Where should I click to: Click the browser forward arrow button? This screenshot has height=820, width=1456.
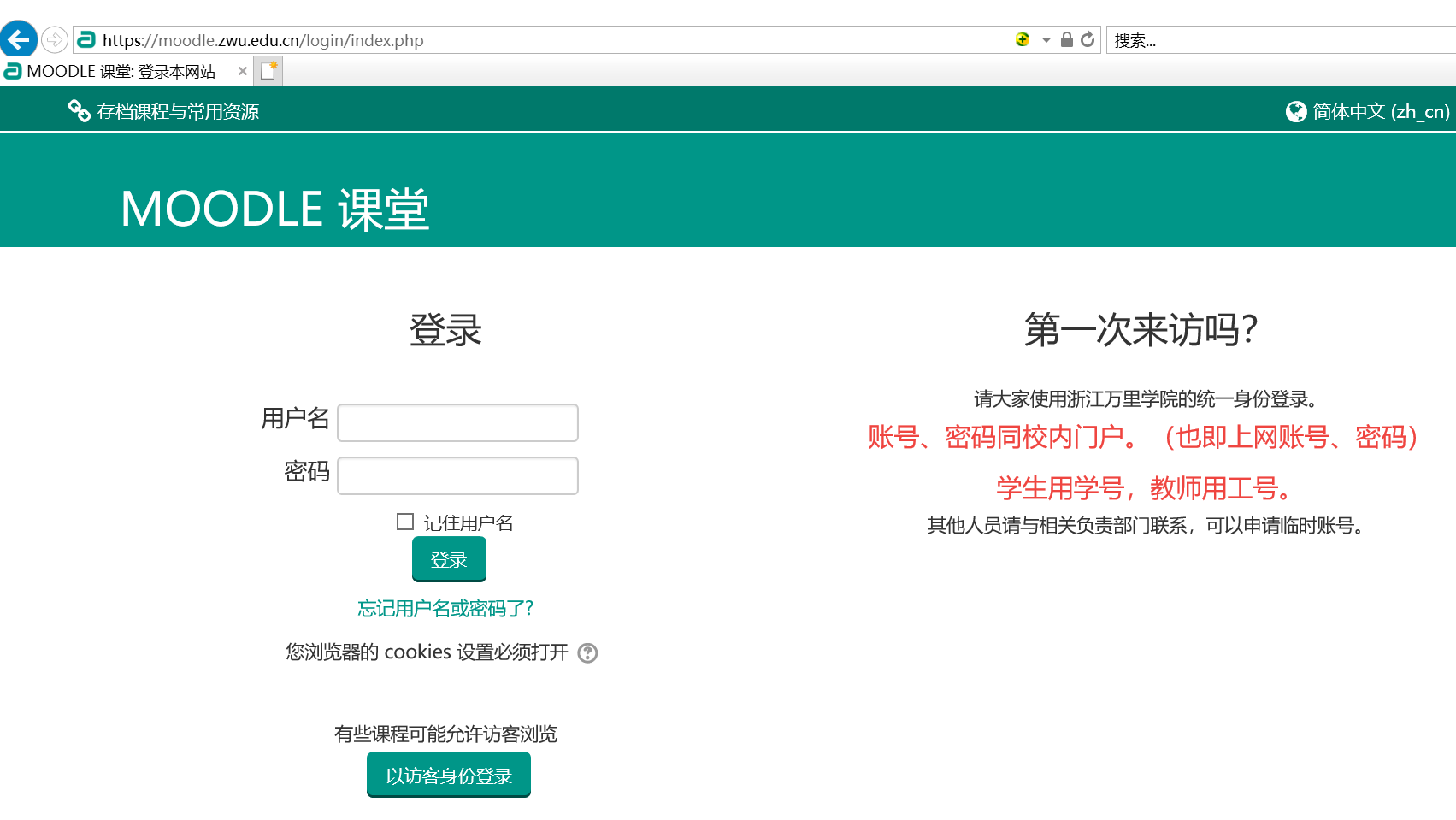point(54,39)
